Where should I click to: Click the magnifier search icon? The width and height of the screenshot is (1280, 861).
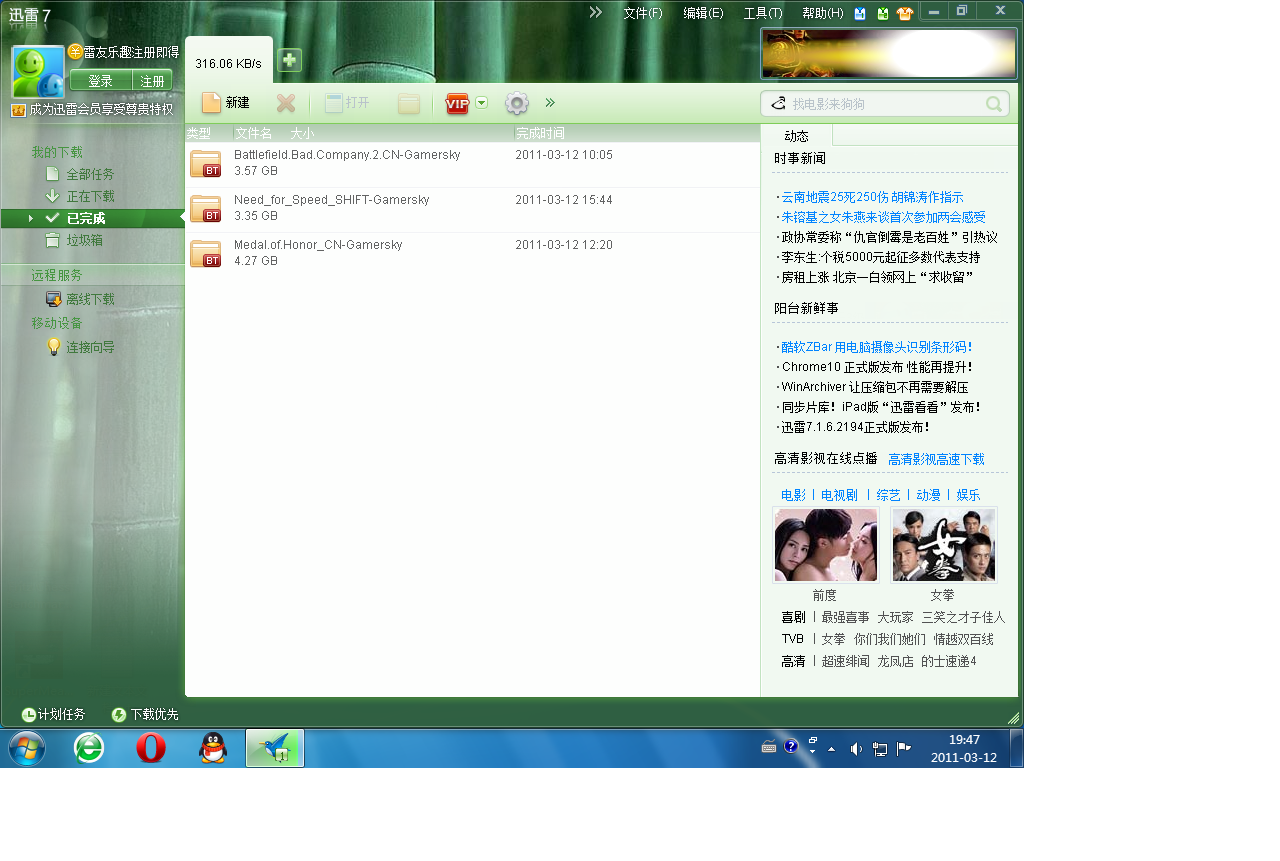(x=994, y=104)
